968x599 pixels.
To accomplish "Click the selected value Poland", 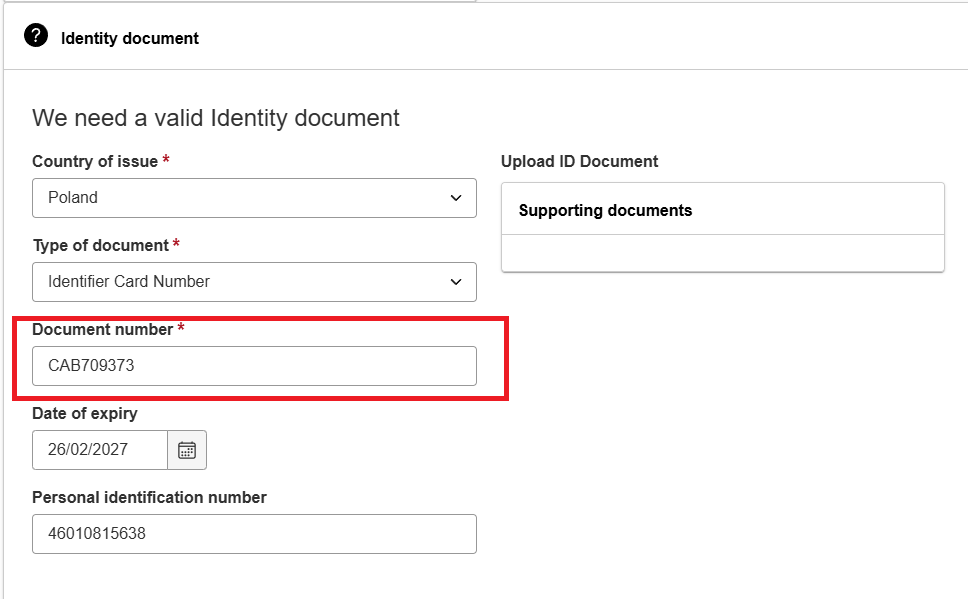I will (x=73, y=198).
